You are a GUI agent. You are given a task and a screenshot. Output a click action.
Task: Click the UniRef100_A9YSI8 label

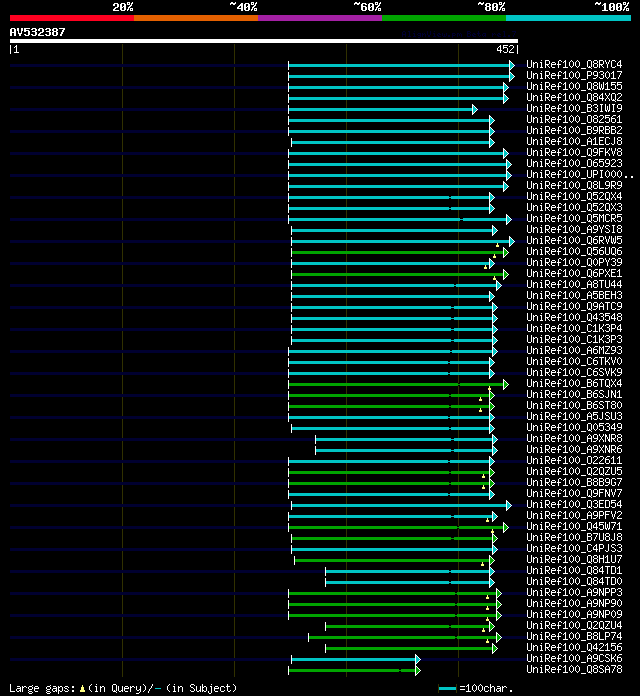tap(574, 229)
